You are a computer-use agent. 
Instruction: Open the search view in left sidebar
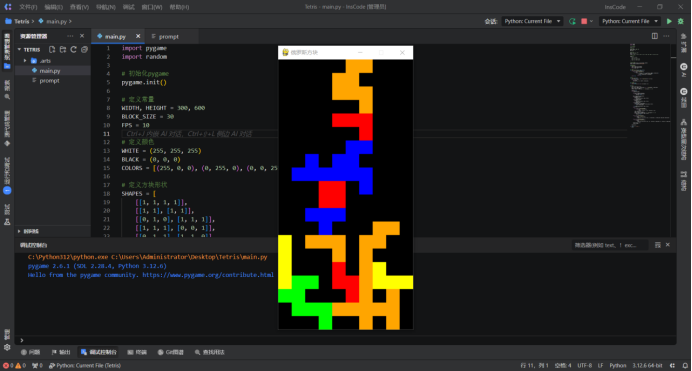[x=7, y=96]
